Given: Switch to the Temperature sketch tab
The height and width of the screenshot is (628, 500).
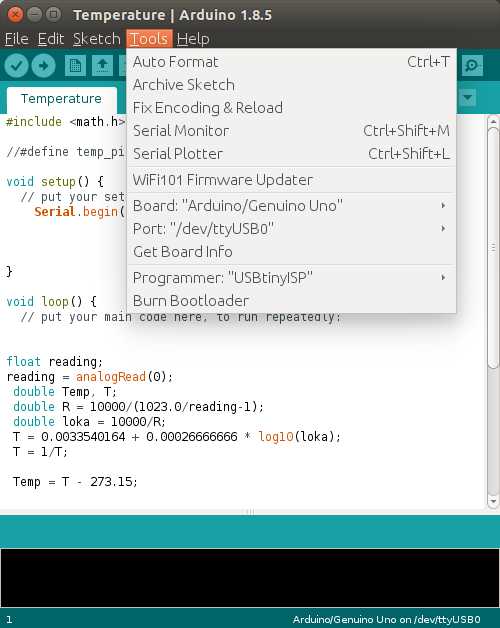Looking at the screenshot, I should [x=62, y=99].
